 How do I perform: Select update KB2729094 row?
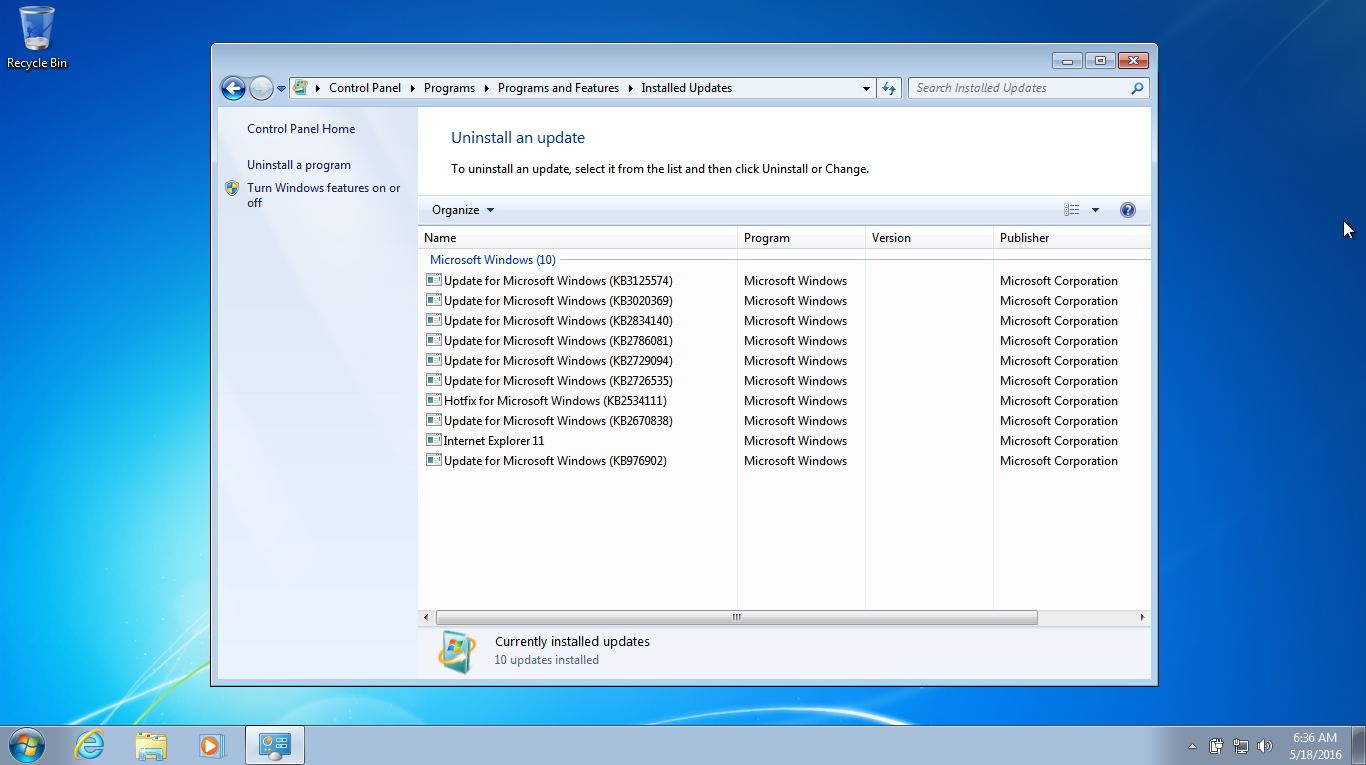[785, 361]
